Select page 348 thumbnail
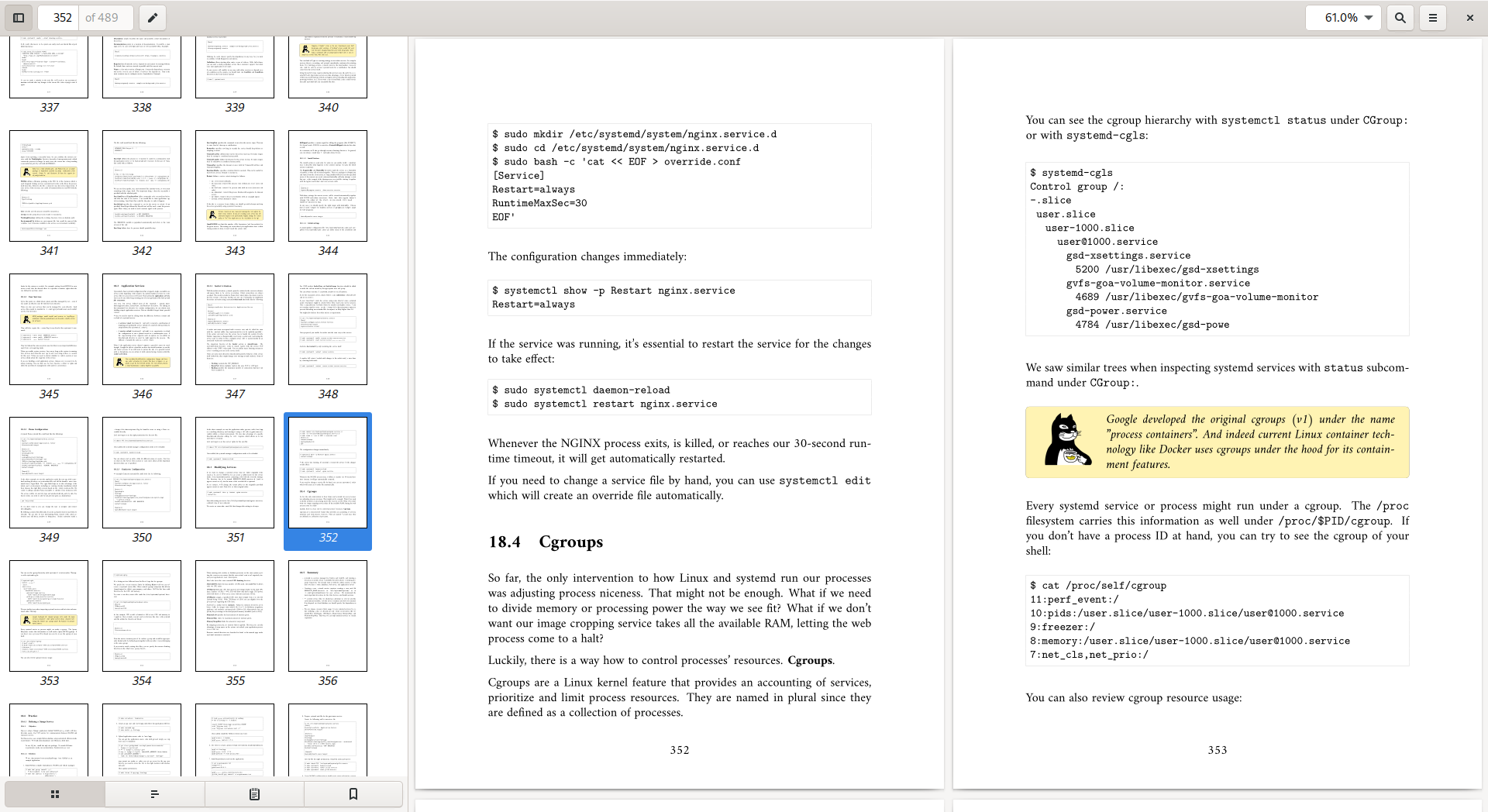 [x=328, y=329]
